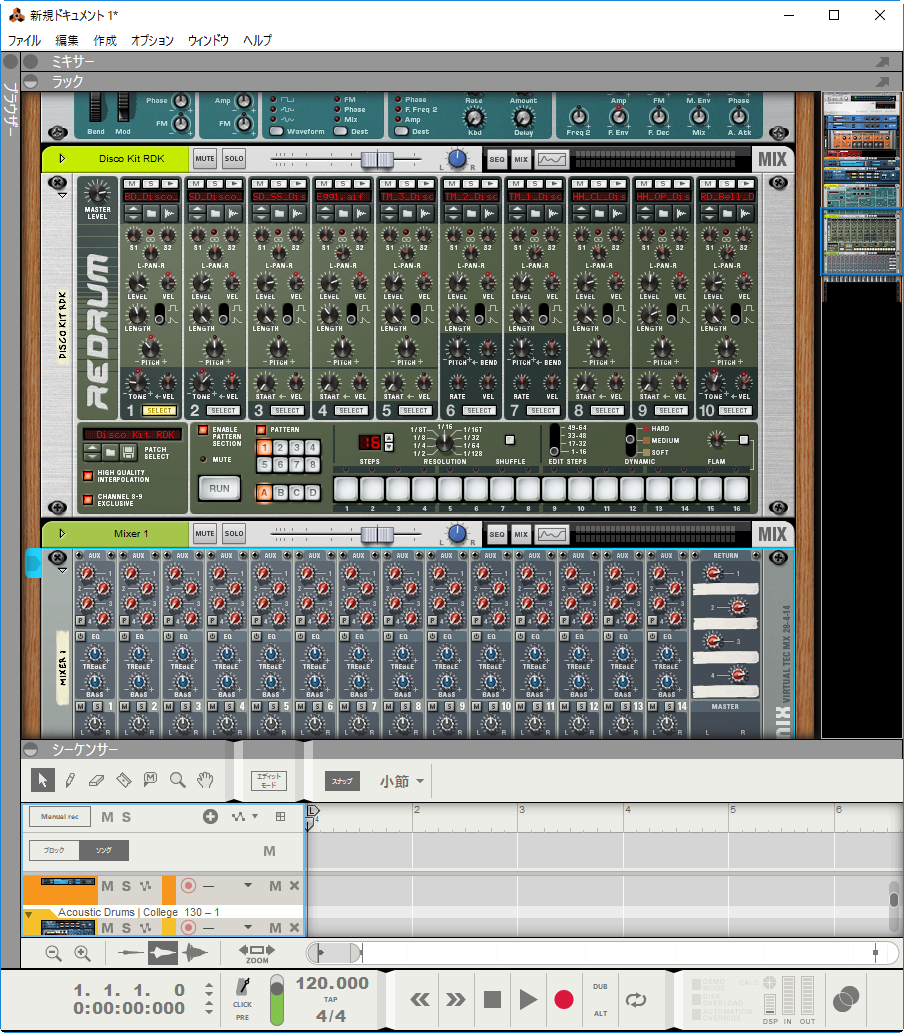Mute the Mixer 1 device
The image size is (904, 1033).
coord(204,534)
